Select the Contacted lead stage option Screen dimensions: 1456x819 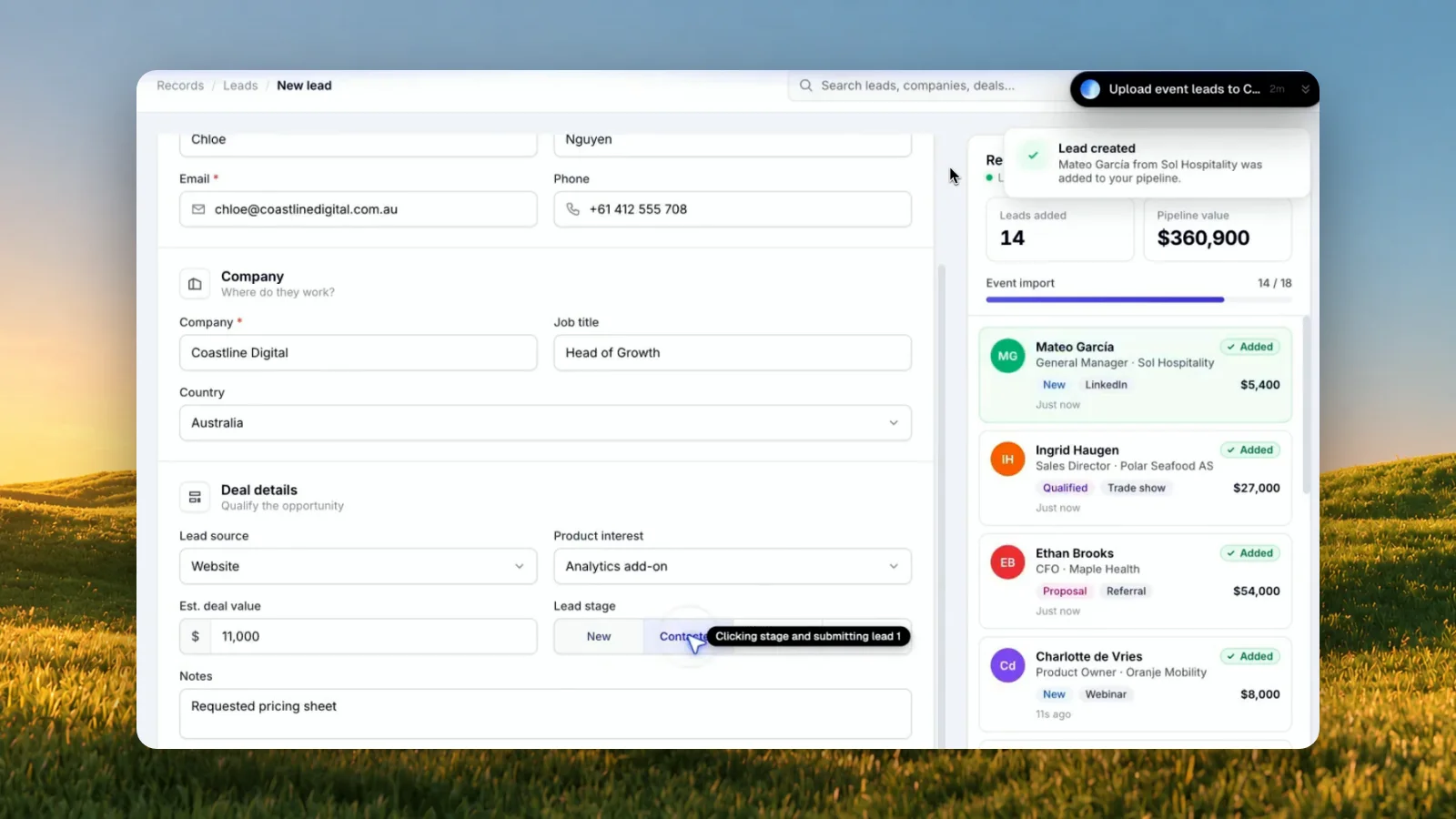click(687, 637)
